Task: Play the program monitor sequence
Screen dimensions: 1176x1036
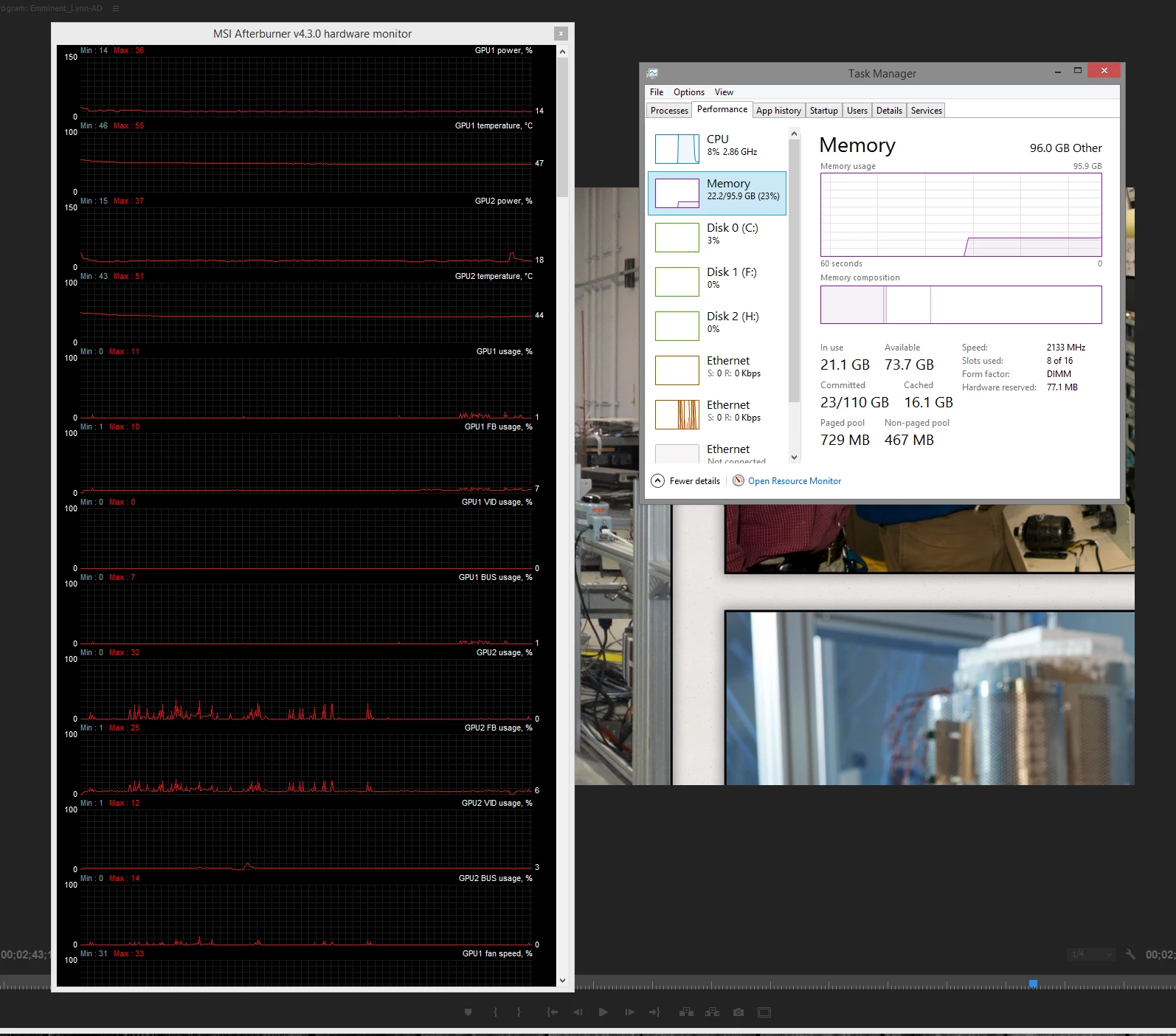Action: [603, 1012]
